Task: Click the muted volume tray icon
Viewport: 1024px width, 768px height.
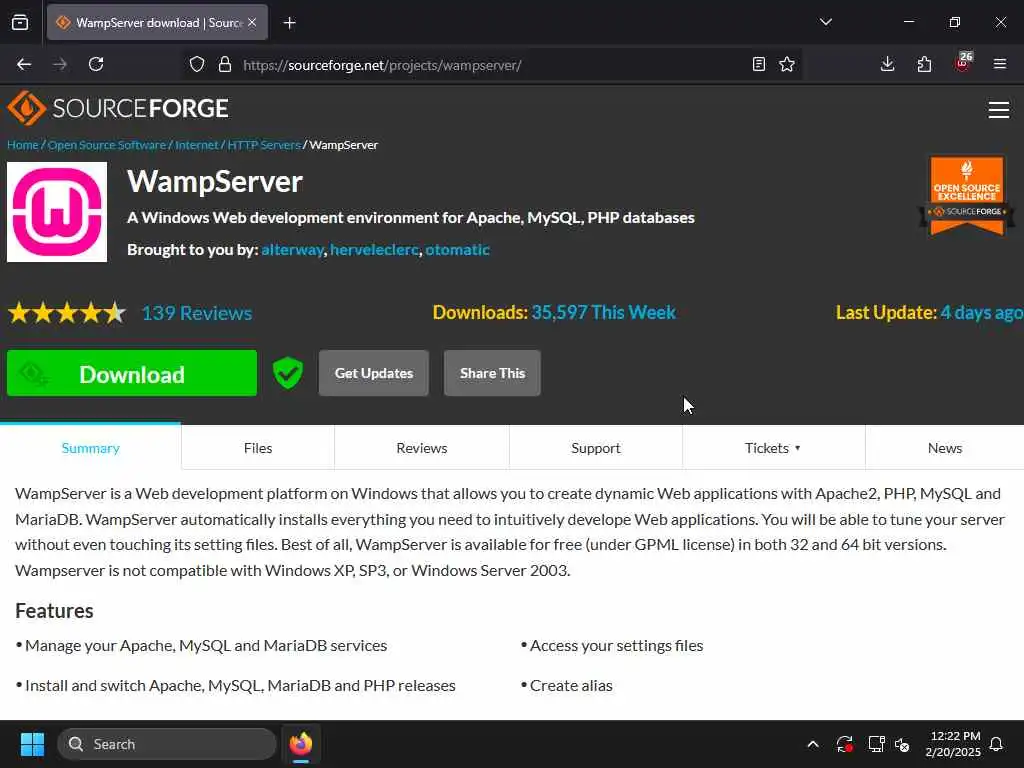Action: (x=903, y=744)
